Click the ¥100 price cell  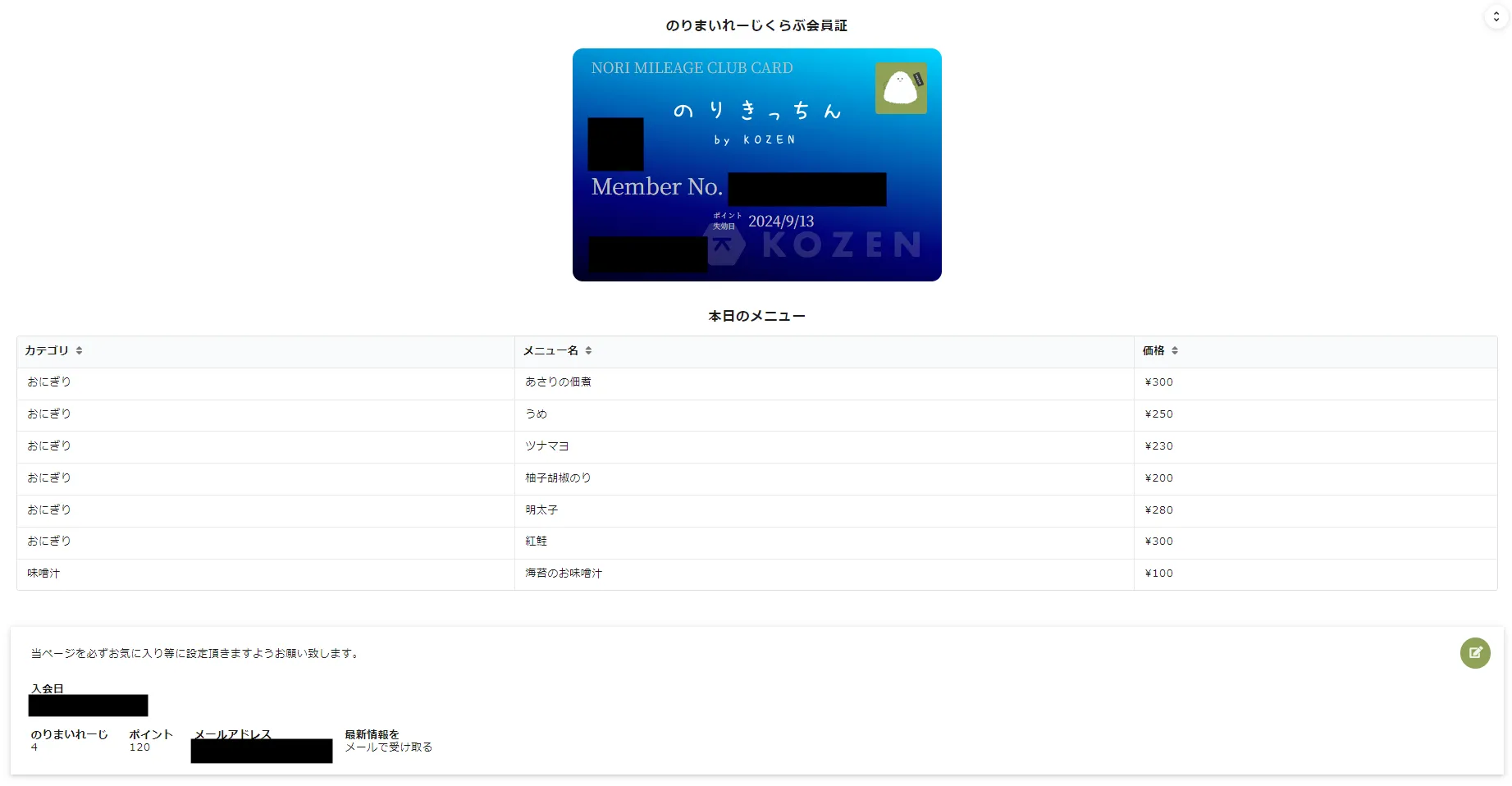coord(1158,574)
